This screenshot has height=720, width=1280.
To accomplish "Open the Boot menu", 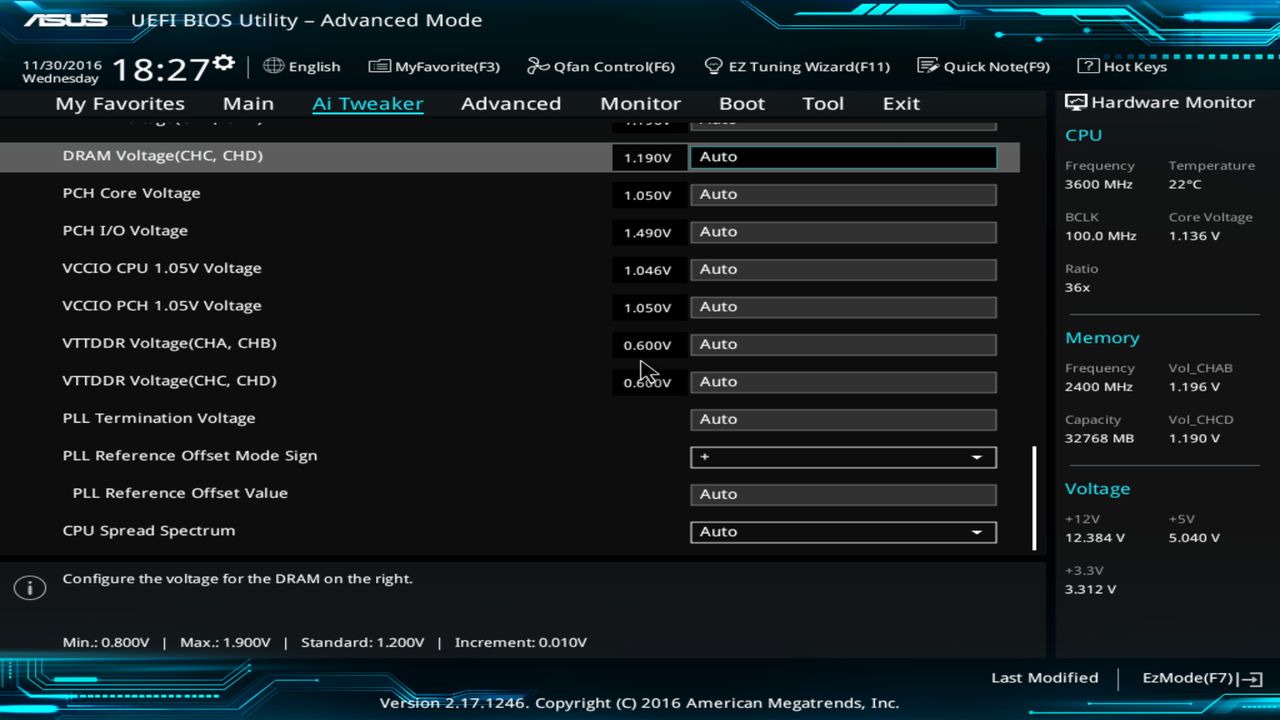I will pos(741,103).
